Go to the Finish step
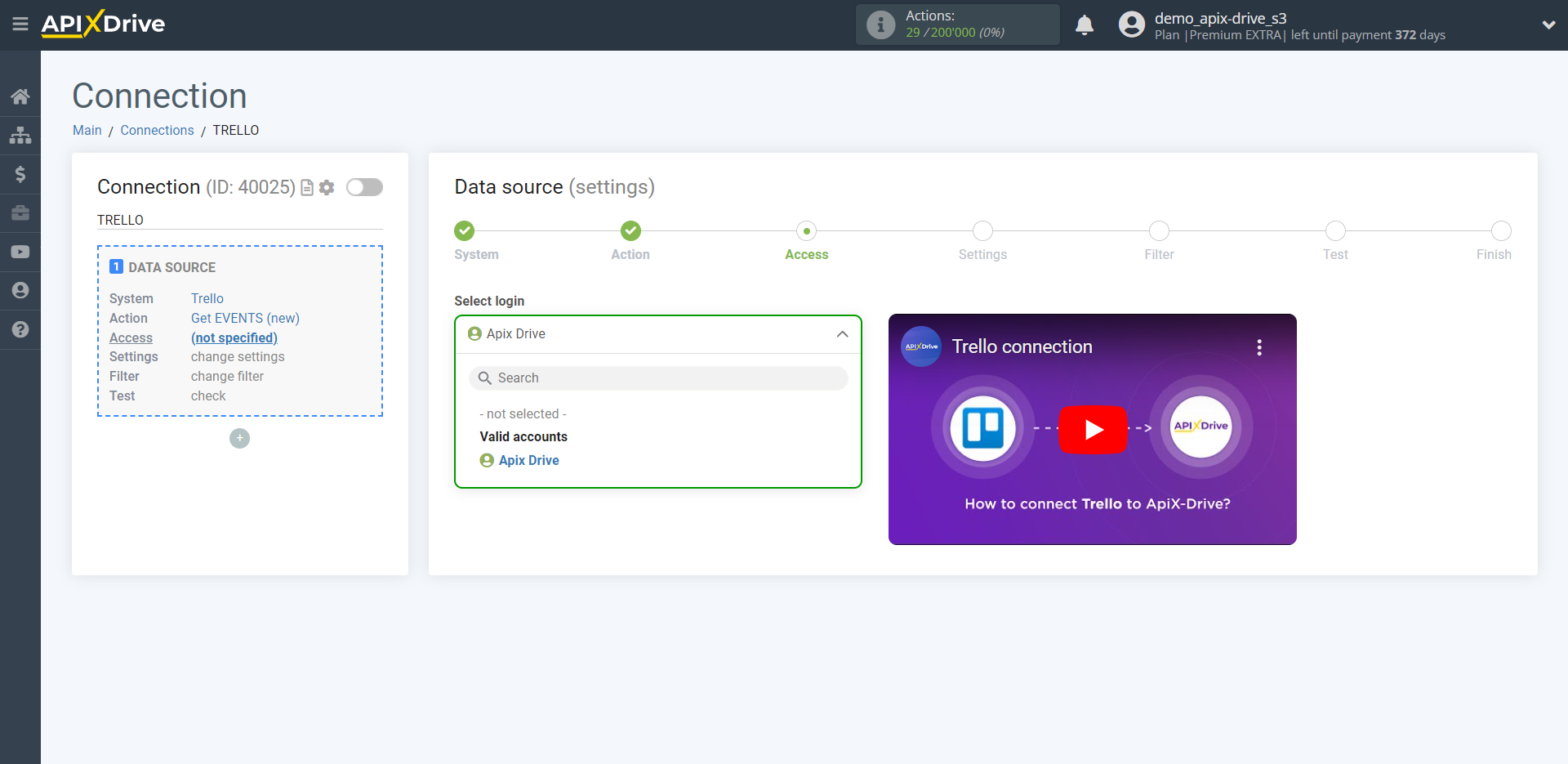Image resolution: width=1568 pixels, height=764 pixels. 1501,231
